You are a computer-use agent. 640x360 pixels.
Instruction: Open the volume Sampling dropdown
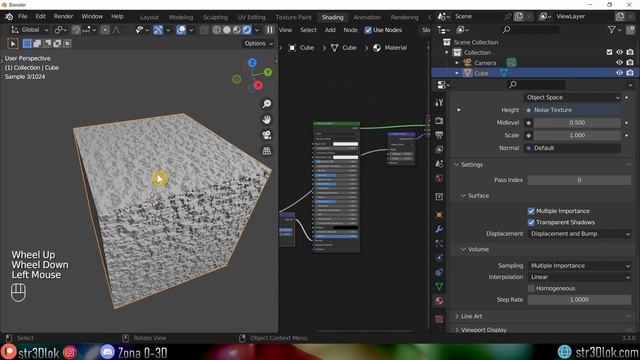pyautogui.click(x=580, y=266)
